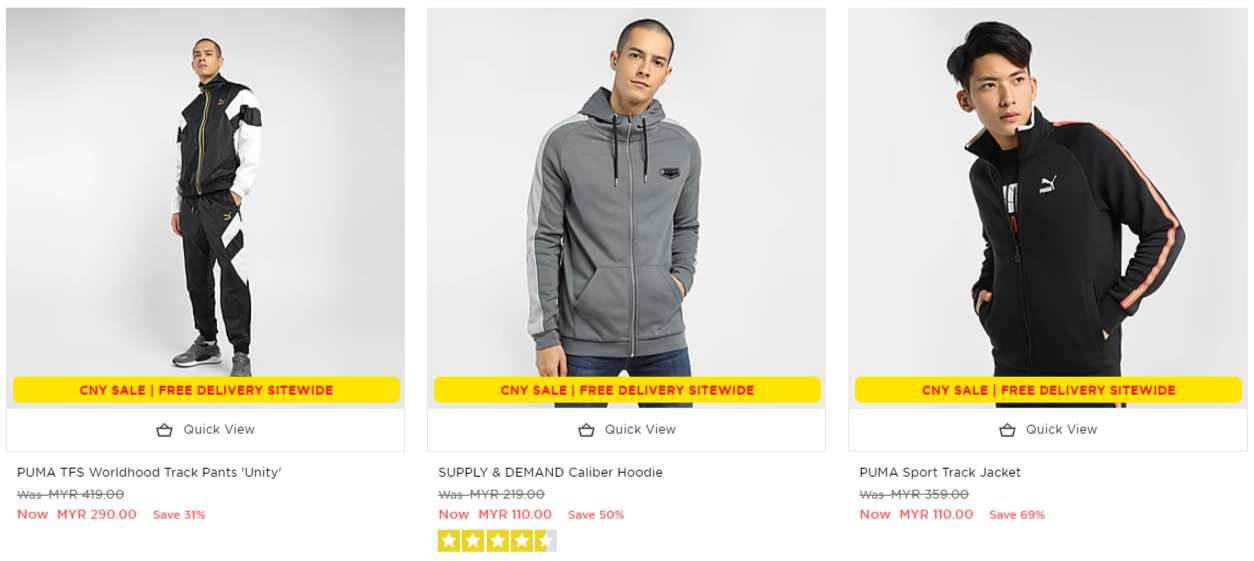Open Quick View for SUPPLY & DEMAND Hoodie
The width and height of the screenshot is (1254, 561).
(639, 430)
